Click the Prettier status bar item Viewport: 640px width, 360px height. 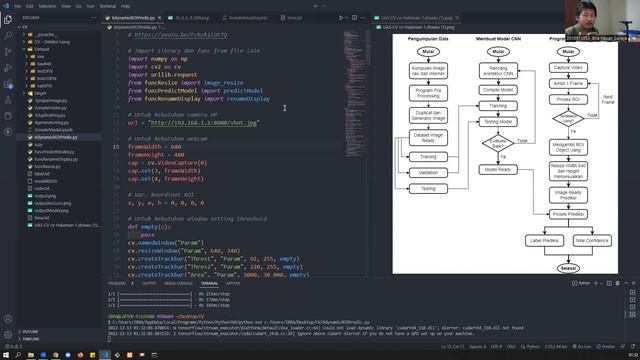tap(606, 347)
